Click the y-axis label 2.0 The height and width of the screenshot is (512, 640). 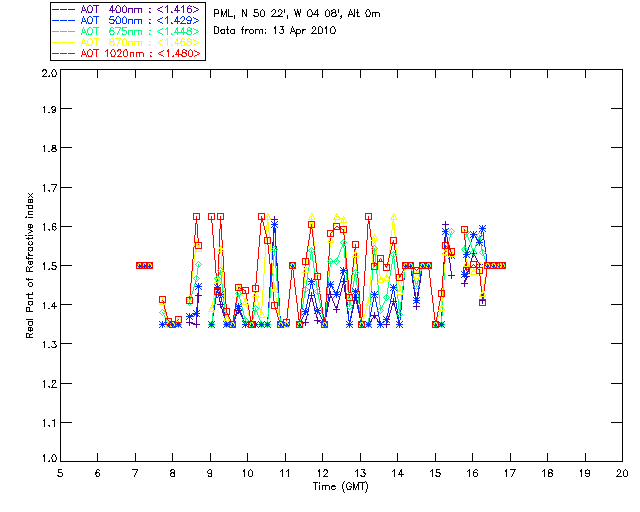click(49, 73)
